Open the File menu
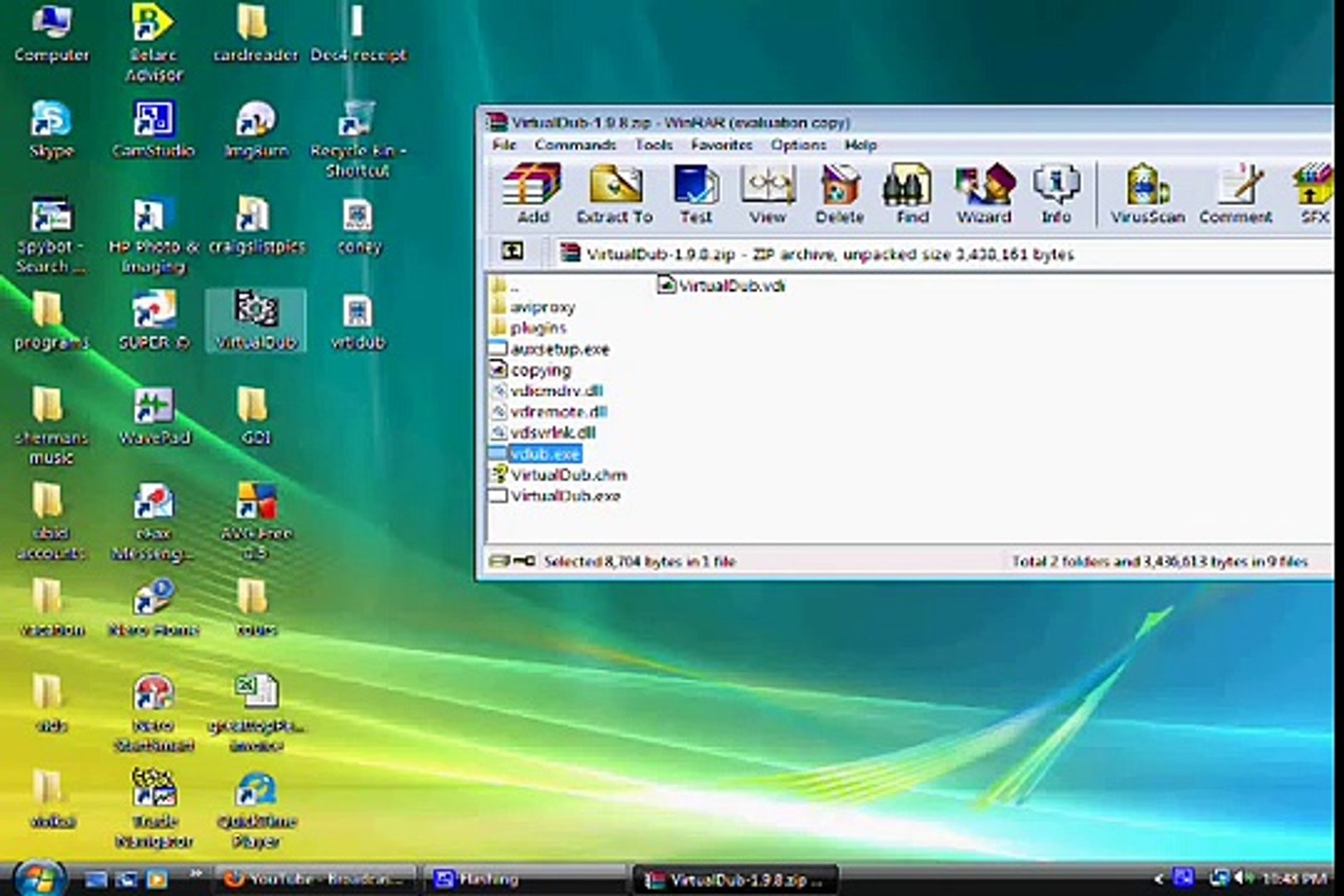 [504, 145]
